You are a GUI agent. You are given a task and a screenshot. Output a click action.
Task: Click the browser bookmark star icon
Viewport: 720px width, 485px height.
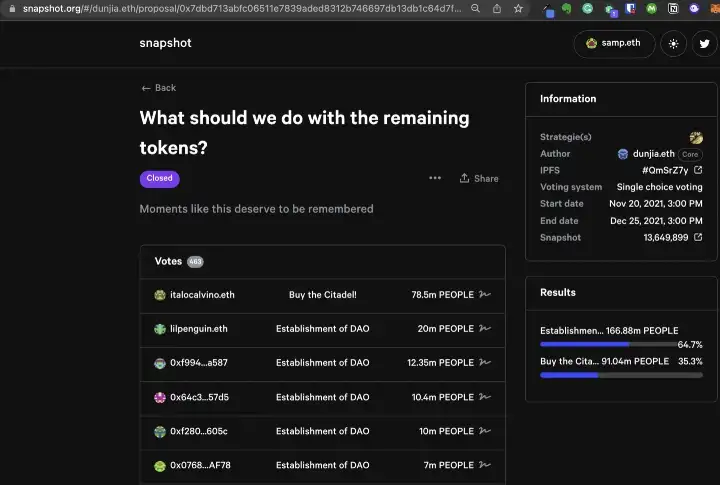coord(518,8)
